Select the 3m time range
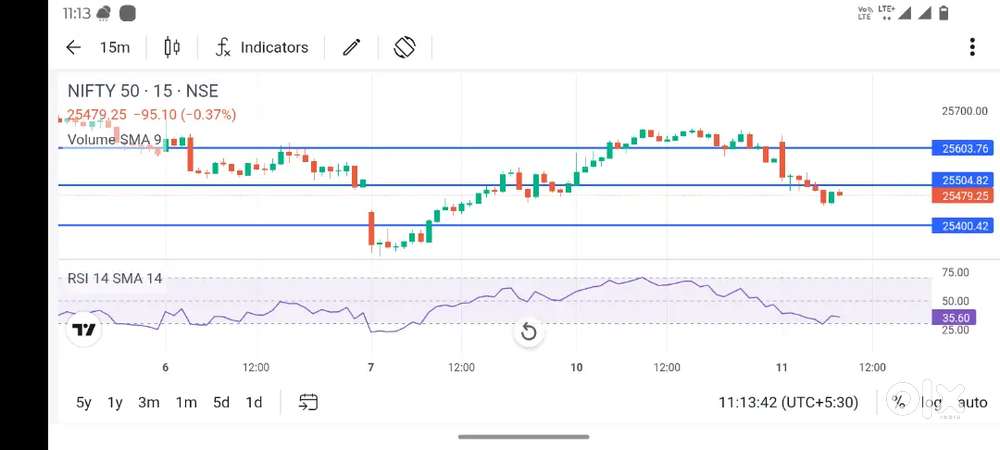This screenshot has height=450, width=1000. click(x=149, y=402)
